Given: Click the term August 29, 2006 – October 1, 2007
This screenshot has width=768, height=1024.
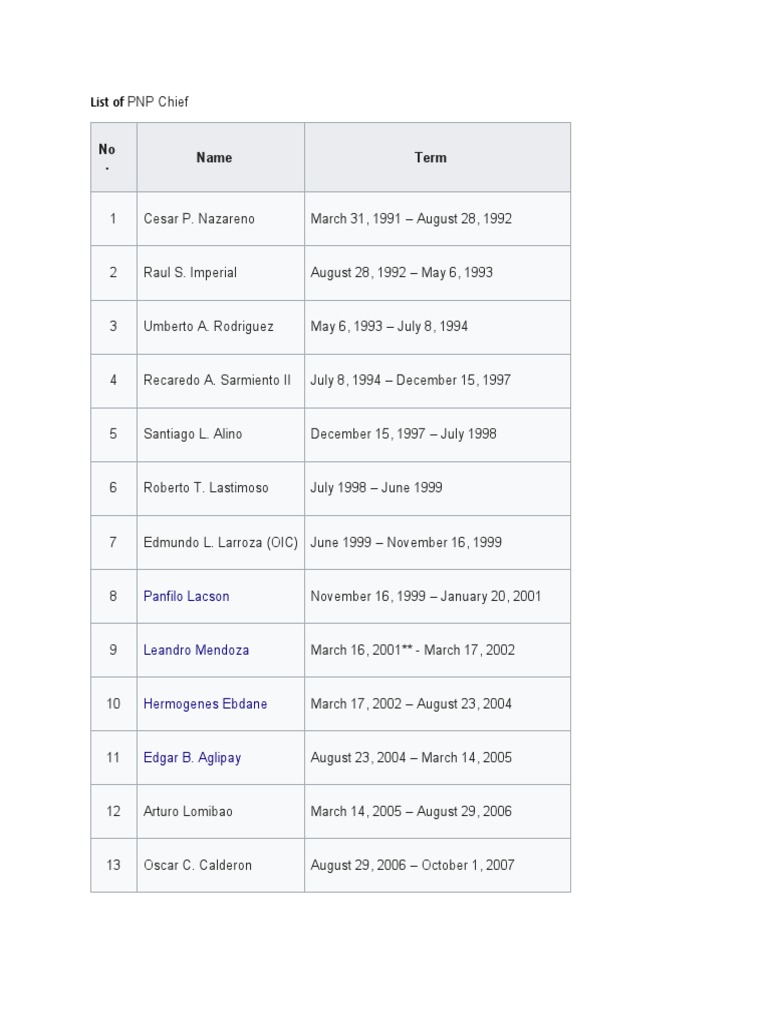Looking at the screenshot, I should click(413, 865).
